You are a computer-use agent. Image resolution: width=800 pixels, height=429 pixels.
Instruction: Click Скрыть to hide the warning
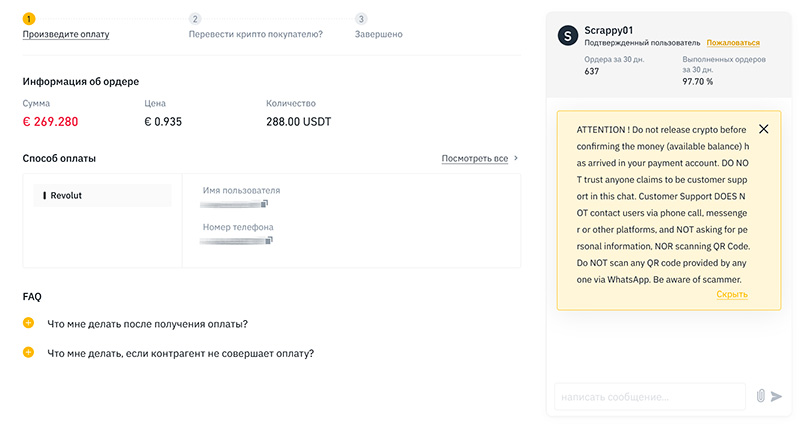point(732,294)
